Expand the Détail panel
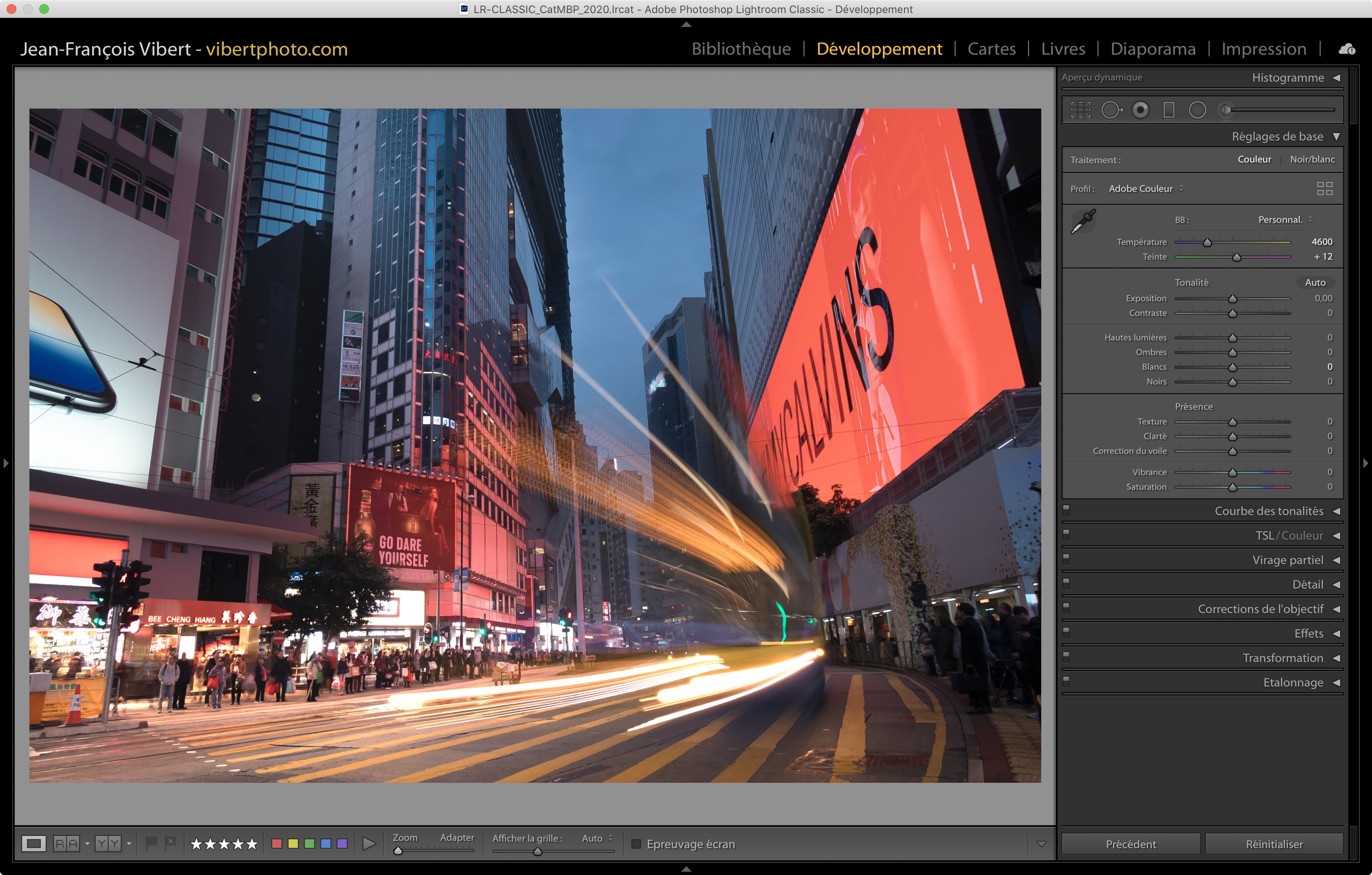Screen dimensions: 1372x875 pyautogui.click(x=1307, y=584)
